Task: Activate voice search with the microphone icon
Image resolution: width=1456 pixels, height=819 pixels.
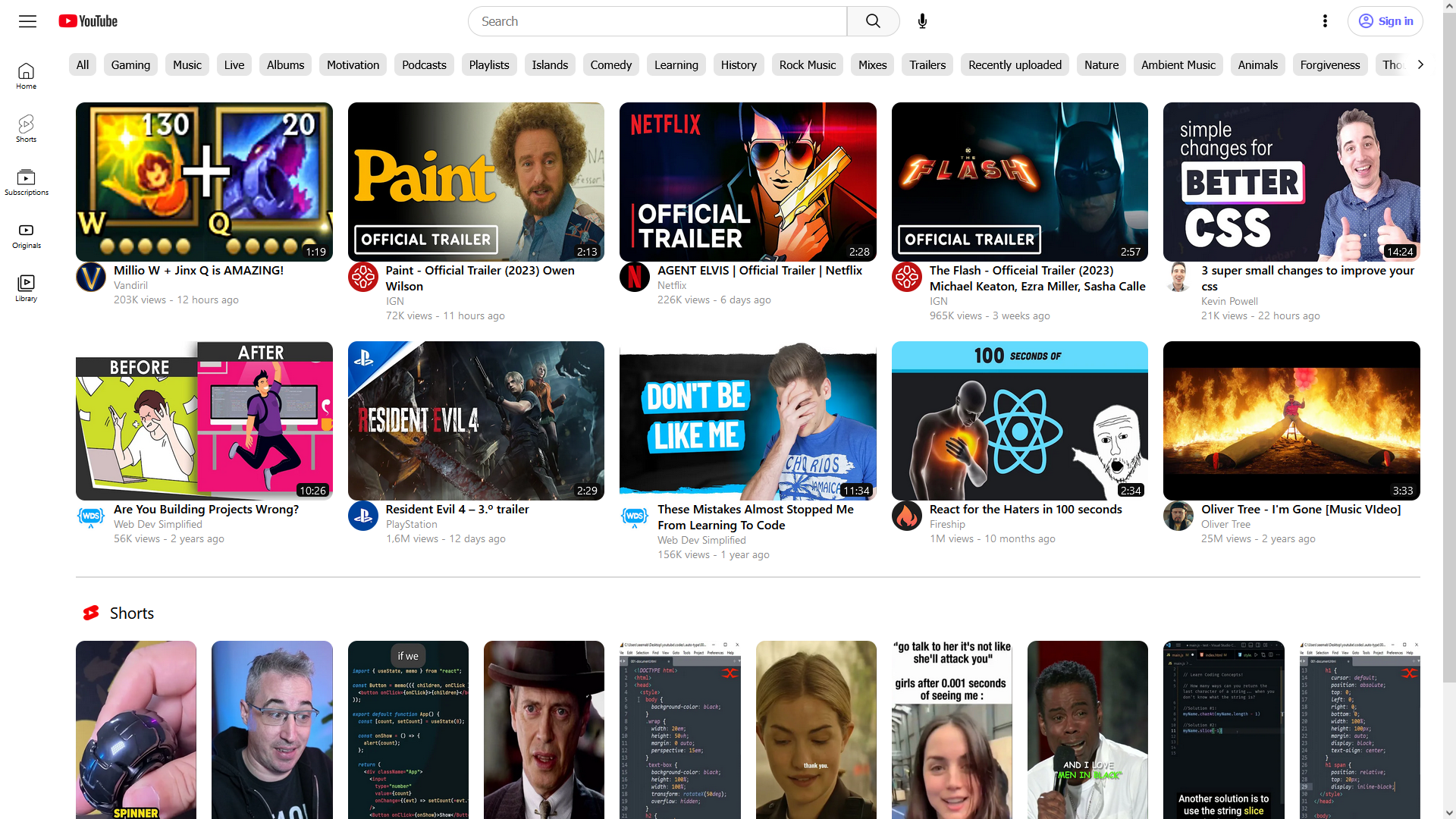Action: click(922, 20)
